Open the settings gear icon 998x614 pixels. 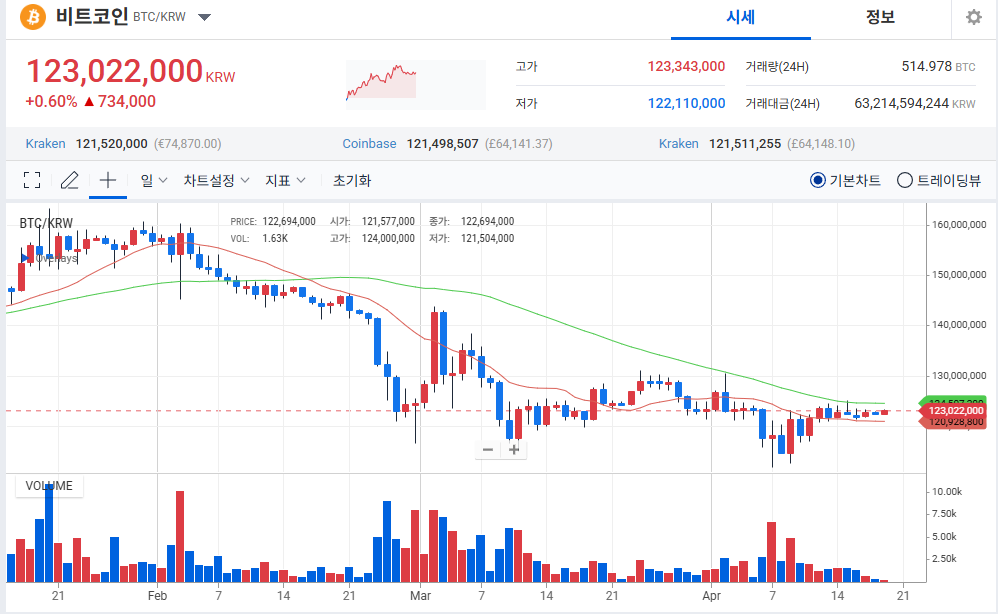pyautogui.click(x=973, y=17)
